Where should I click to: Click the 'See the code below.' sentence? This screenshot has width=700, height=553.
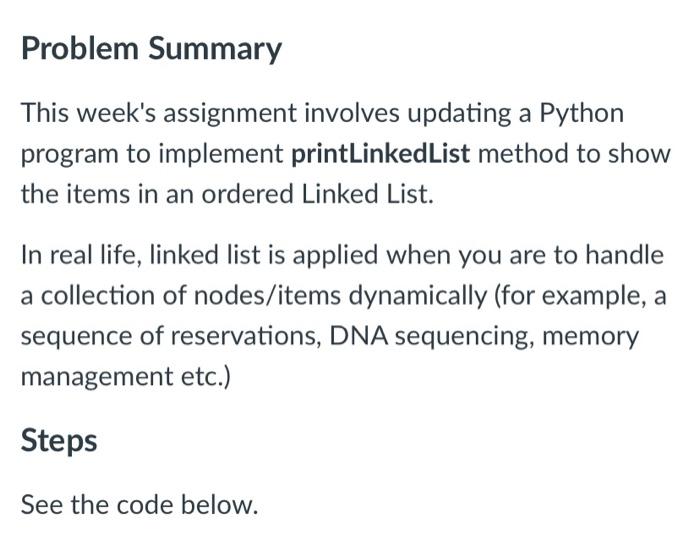click(x=140, y=505)
